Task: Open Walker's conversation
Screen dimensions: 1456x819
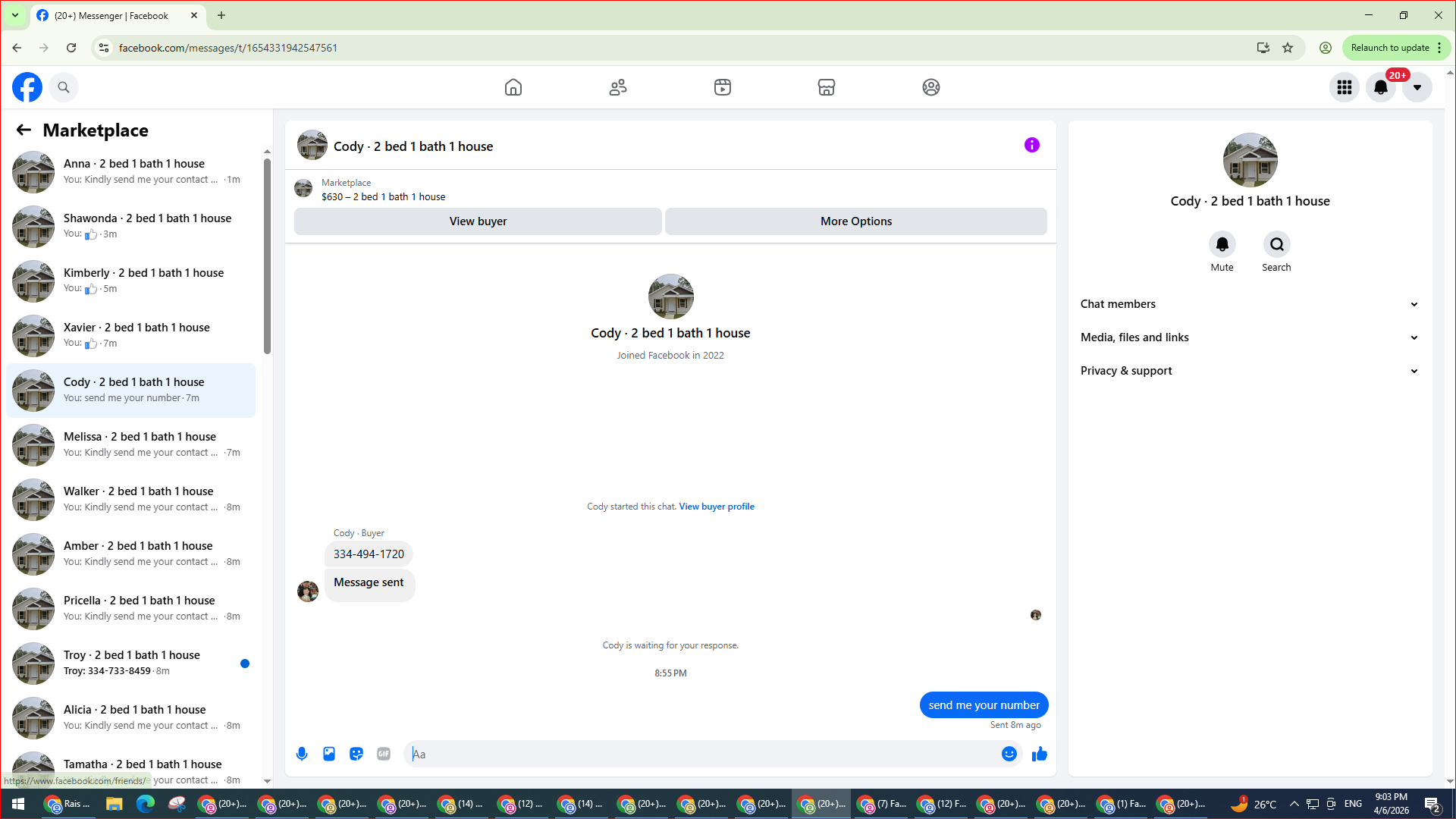Action: pos(131,500)
